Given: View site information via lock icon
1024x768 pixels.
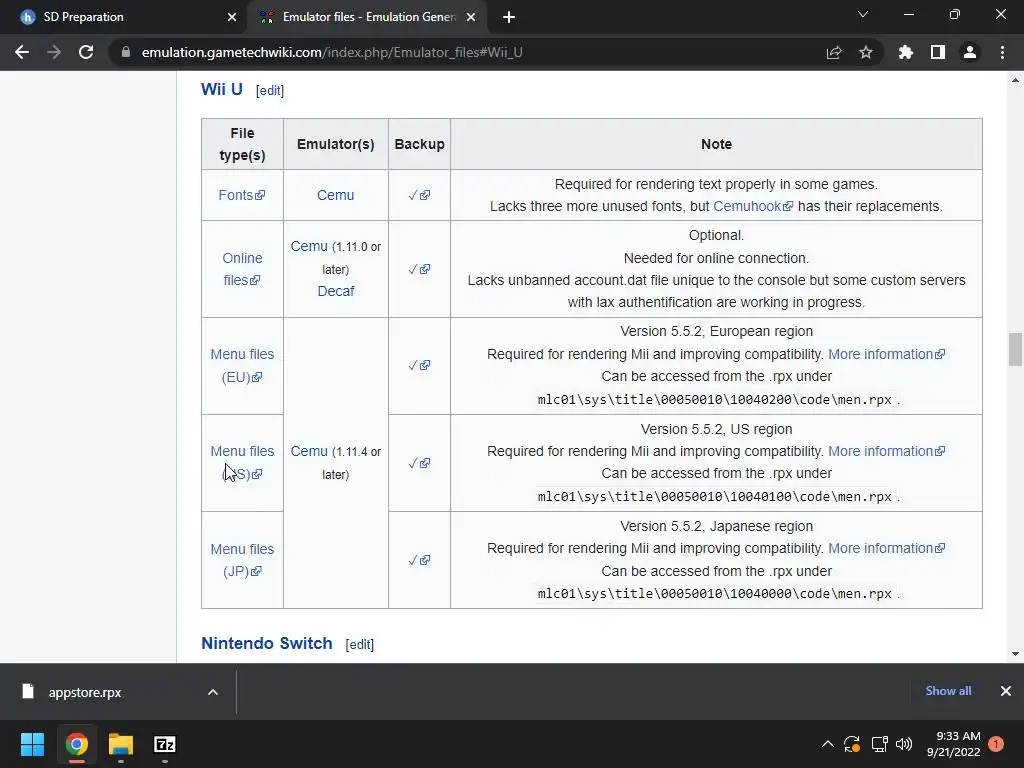Looking at the screenshot, I should [125, 52].
